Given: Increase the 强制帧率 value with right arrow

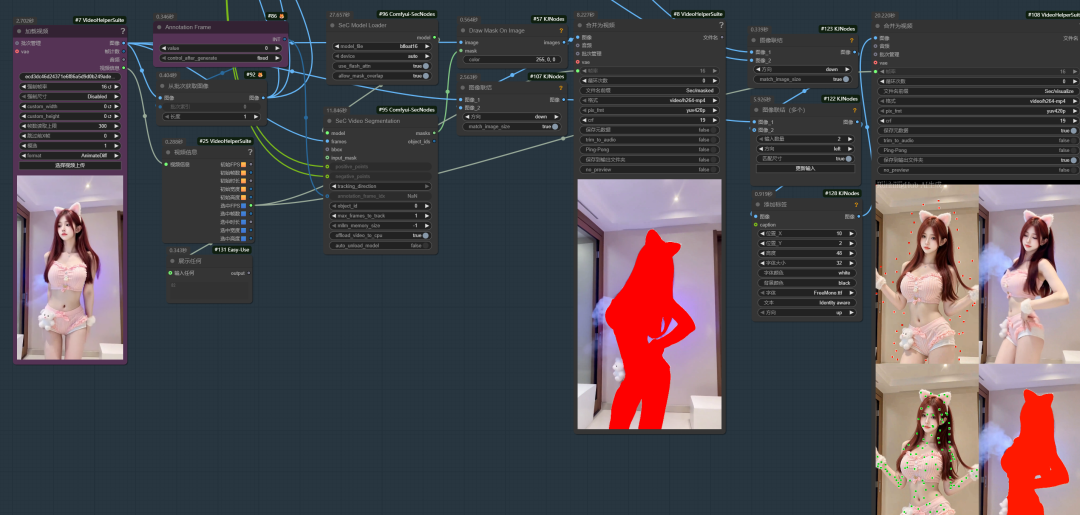Looking at the screenshot, I should pos(117,87).
